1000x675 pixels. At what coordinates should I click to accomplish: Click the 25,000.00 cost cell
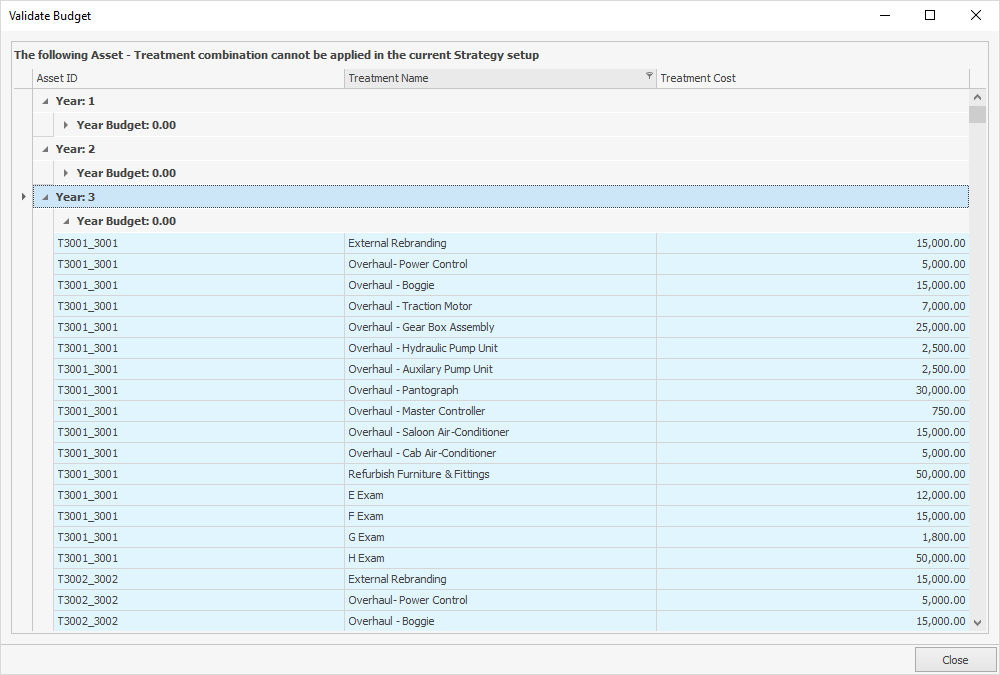click(x=812, y=327)
